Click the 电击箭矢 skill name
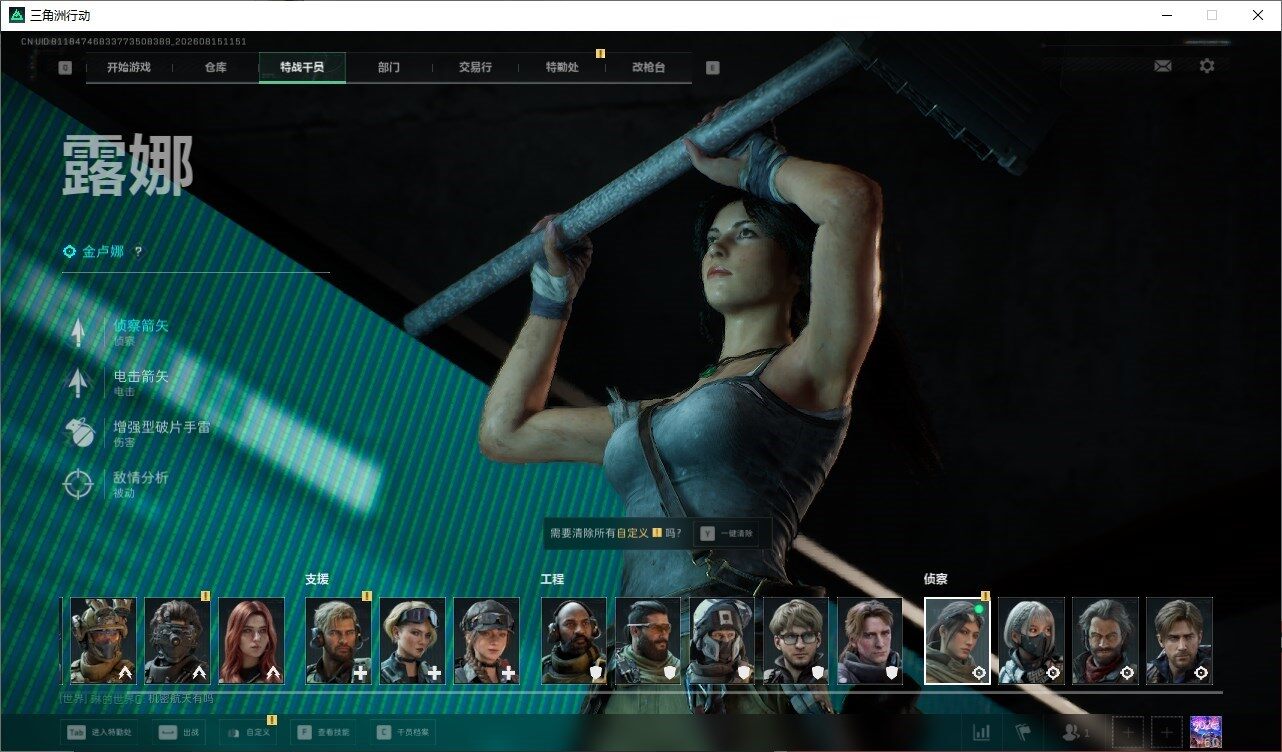Viewport: 1282px width, 752px height. pos(141,376)
